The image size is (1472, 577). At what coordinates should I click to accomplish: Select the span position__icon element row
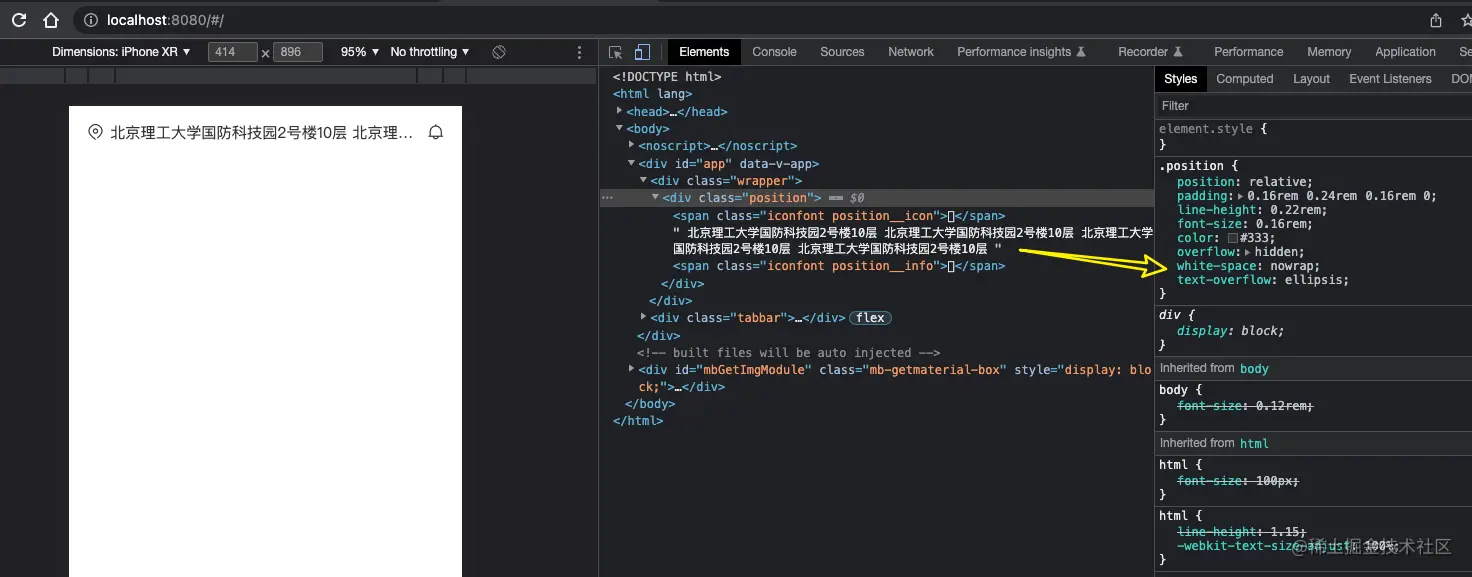[x=838, y=215]
